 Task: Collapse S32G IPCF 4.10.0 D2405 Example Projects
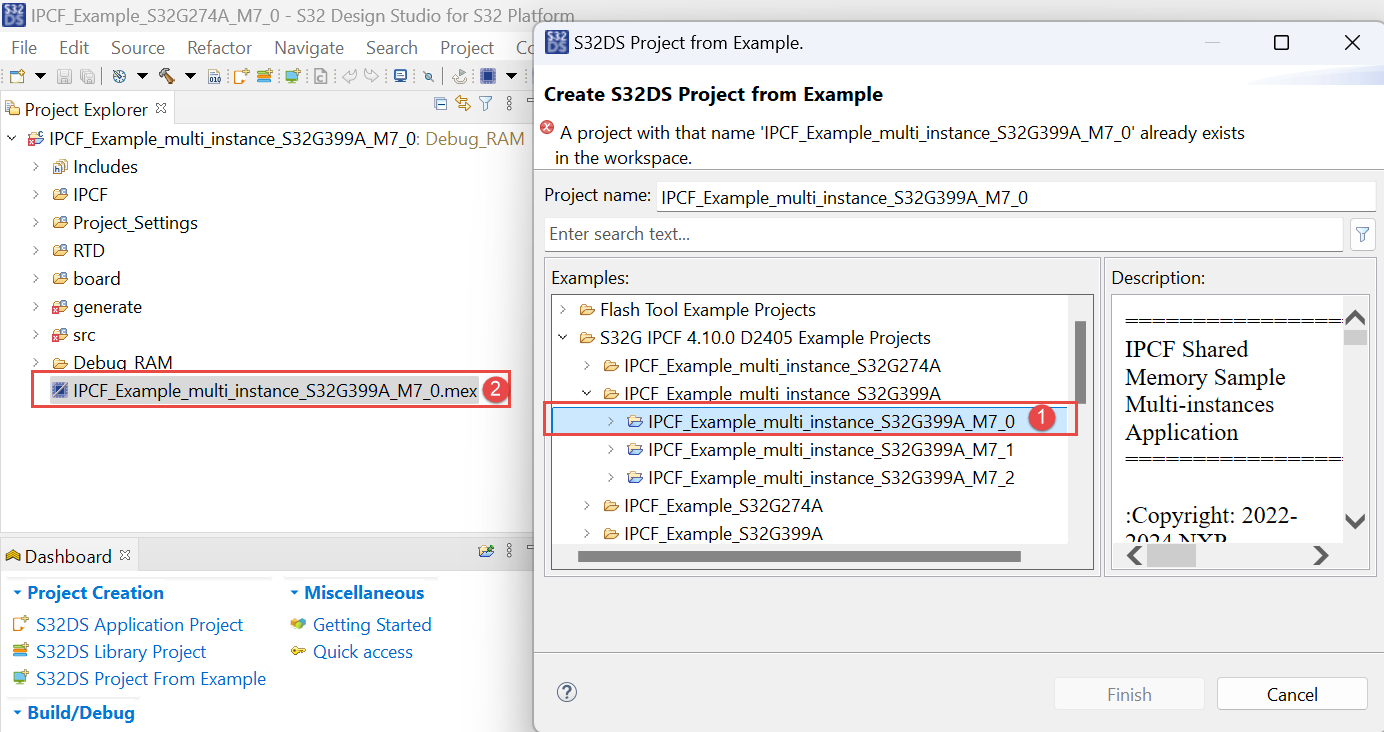[x=563, y=338]
